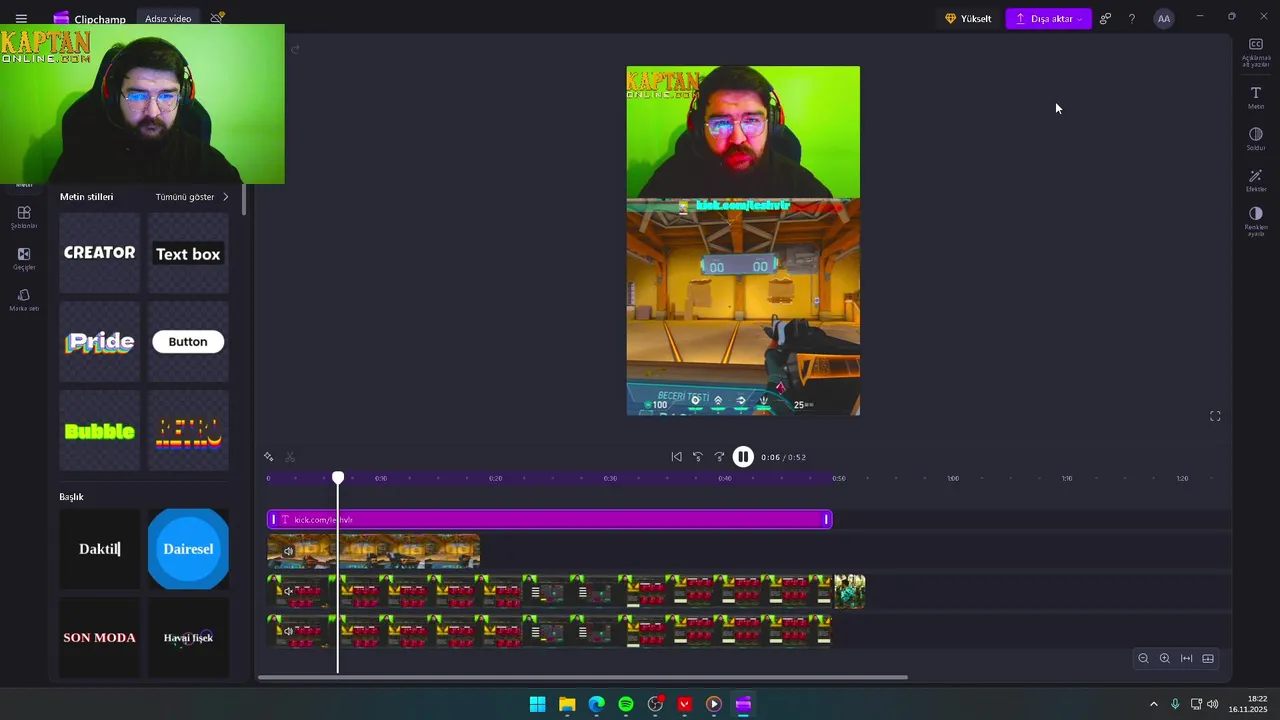
Task: Click the Yükselt upgrade button
Action: [968, 18]
